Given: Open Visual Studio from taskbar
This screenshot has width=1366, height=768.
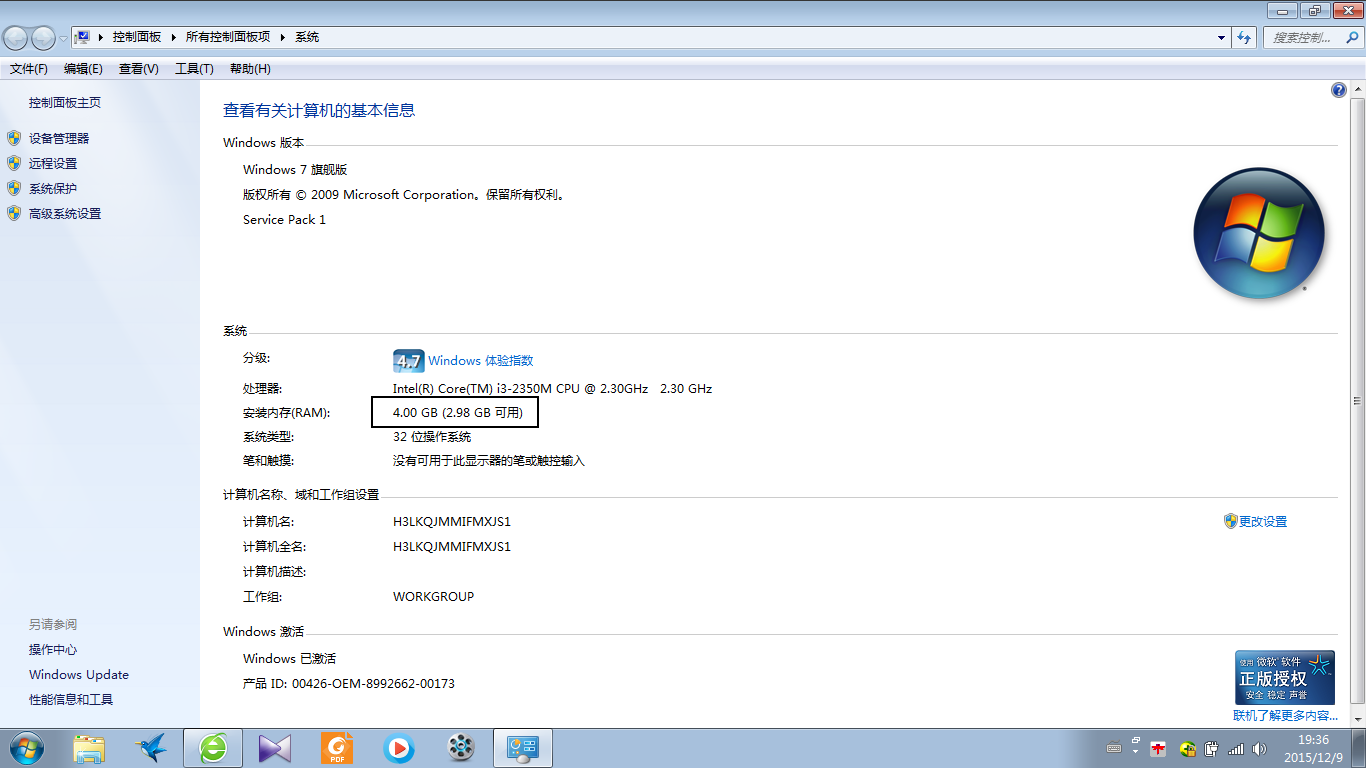Looking at the screenshot, I should [274, 748].
